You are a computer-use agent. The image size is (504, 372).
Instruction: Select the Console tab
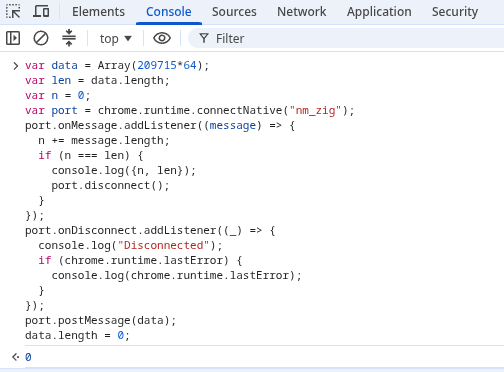tap(169, 12)
